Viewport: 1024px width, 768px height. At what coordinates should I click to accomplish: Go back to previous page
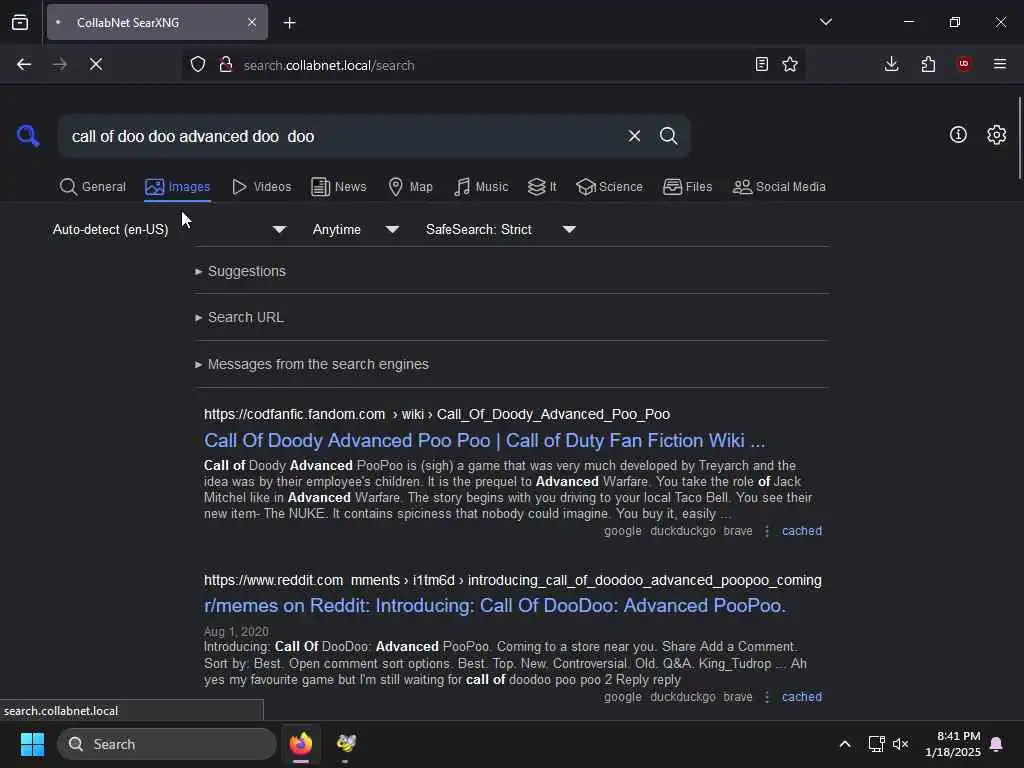24,65
